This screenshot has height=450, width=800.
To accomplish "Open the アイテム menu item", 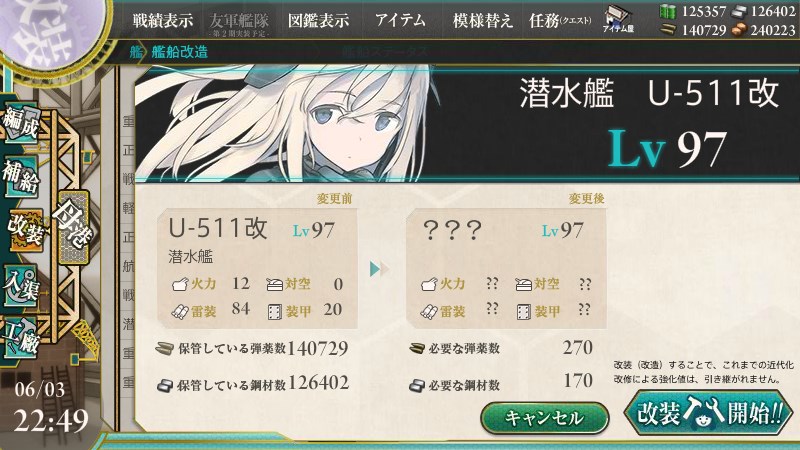I will 400,20.
